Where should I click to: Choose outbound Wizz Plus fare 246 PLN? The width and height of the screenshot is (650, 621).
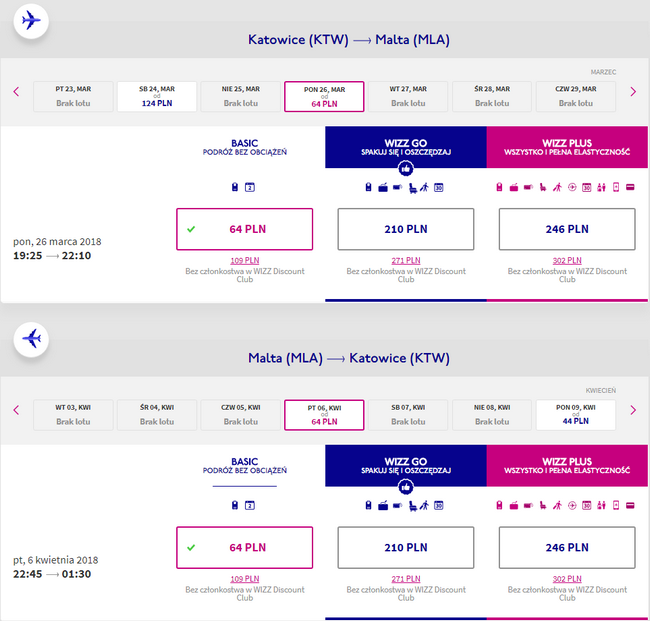click(x=567, y=229)
